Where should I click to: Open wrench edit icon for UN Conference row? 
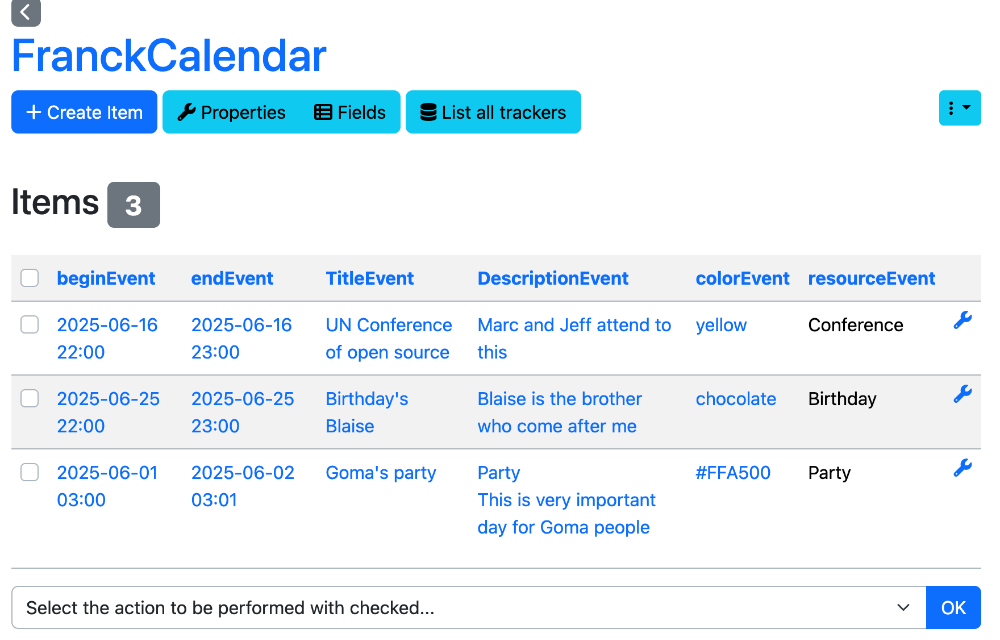(962, 320)
